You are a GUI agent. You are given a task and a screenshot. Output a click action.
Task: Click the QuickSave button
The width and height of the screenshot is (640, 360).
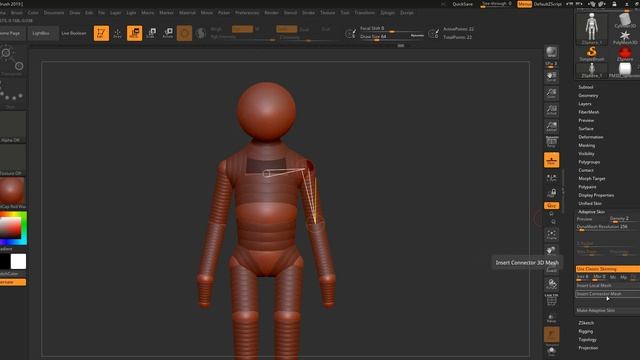click(x=462, y=4)
